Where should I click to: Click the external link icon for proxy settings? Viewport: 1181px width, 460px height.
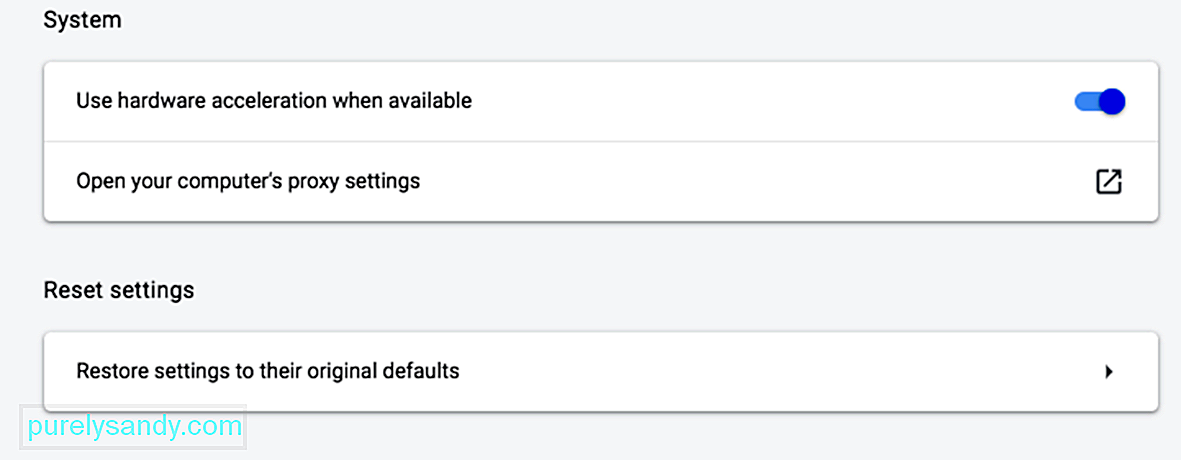pyautogui.click(x=1109, y=181)
